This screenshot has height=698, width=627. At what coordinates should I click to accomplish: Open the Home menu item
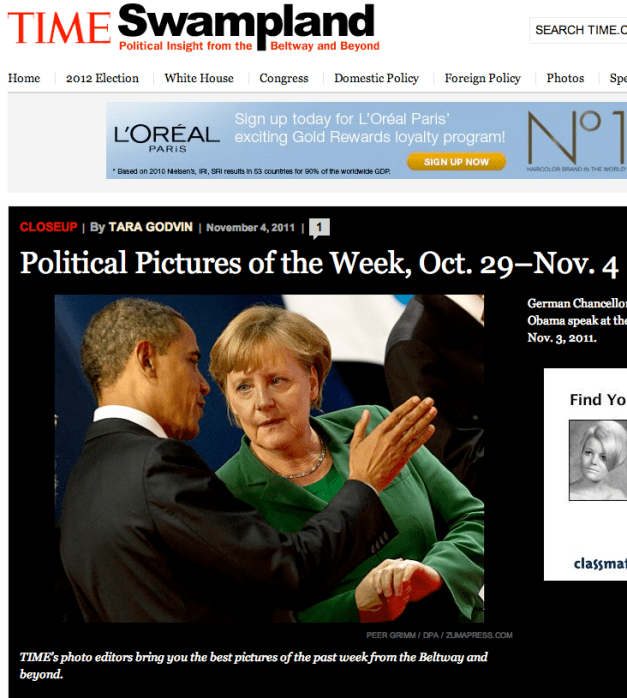click(24, 78)
